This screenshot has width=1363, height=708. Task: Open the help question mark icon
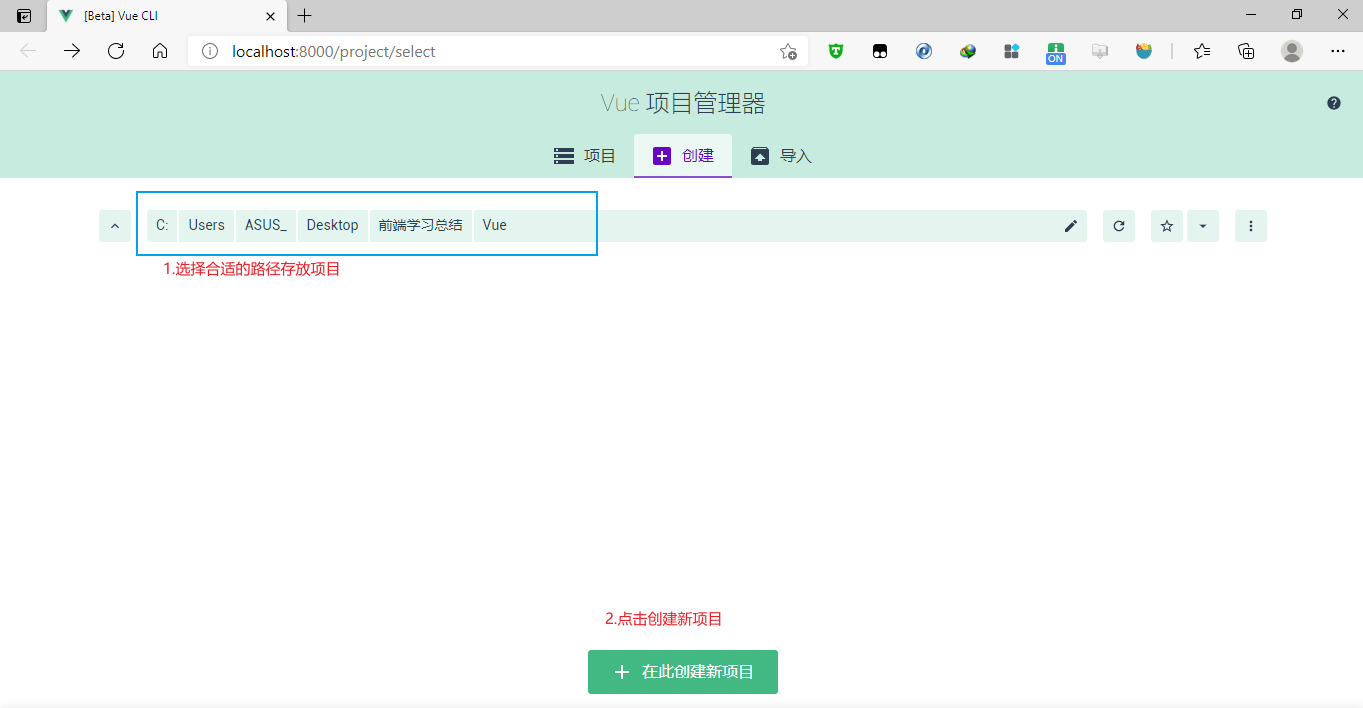click(1334, 103)
